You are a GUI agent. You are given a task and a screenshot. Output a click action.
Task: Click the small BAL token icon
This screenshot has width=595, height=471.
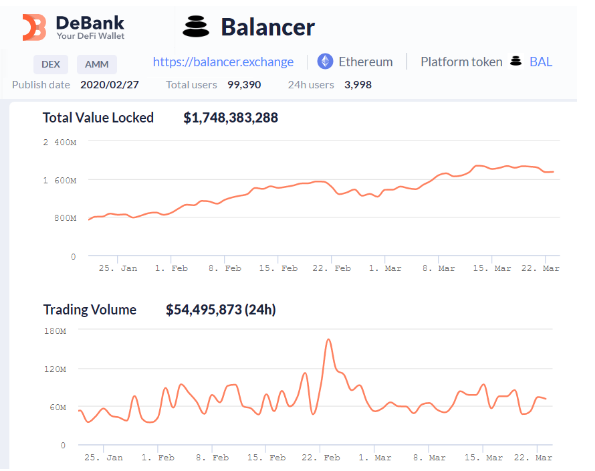point(516,61)
